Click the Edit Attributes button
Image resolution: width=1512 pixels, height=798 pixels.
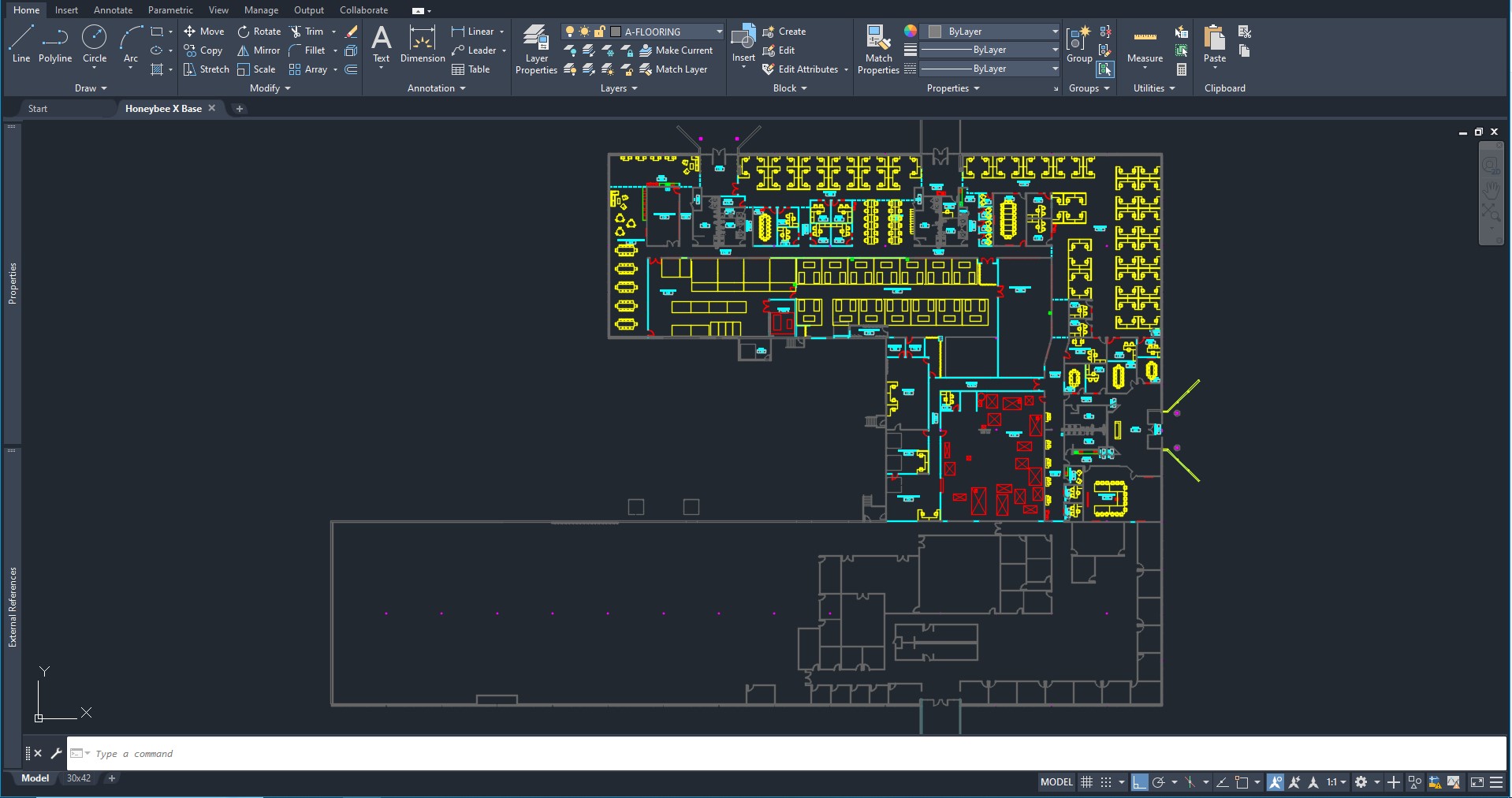point(803,69)
